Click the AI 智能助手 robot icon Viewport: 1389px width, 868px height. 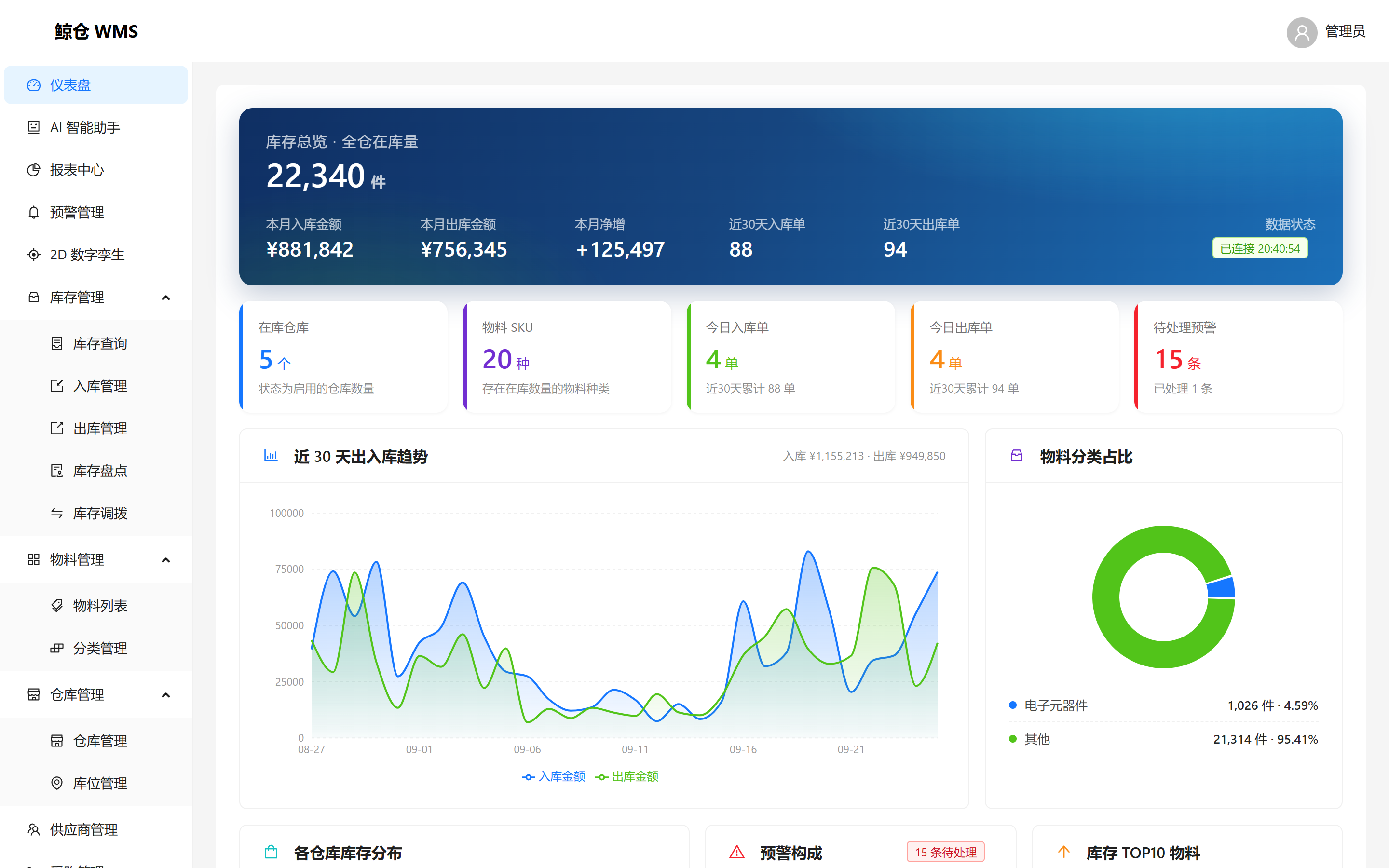34,127
